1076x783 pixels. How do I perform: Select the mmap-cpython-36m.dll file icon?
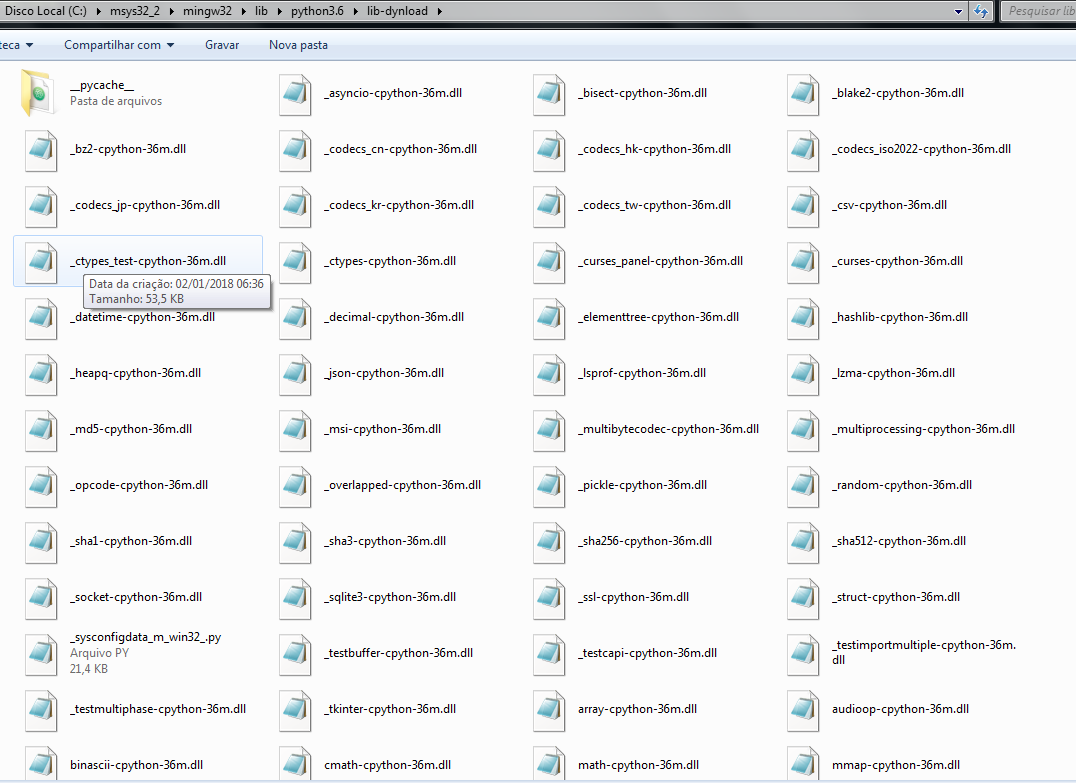pos(803,764)
